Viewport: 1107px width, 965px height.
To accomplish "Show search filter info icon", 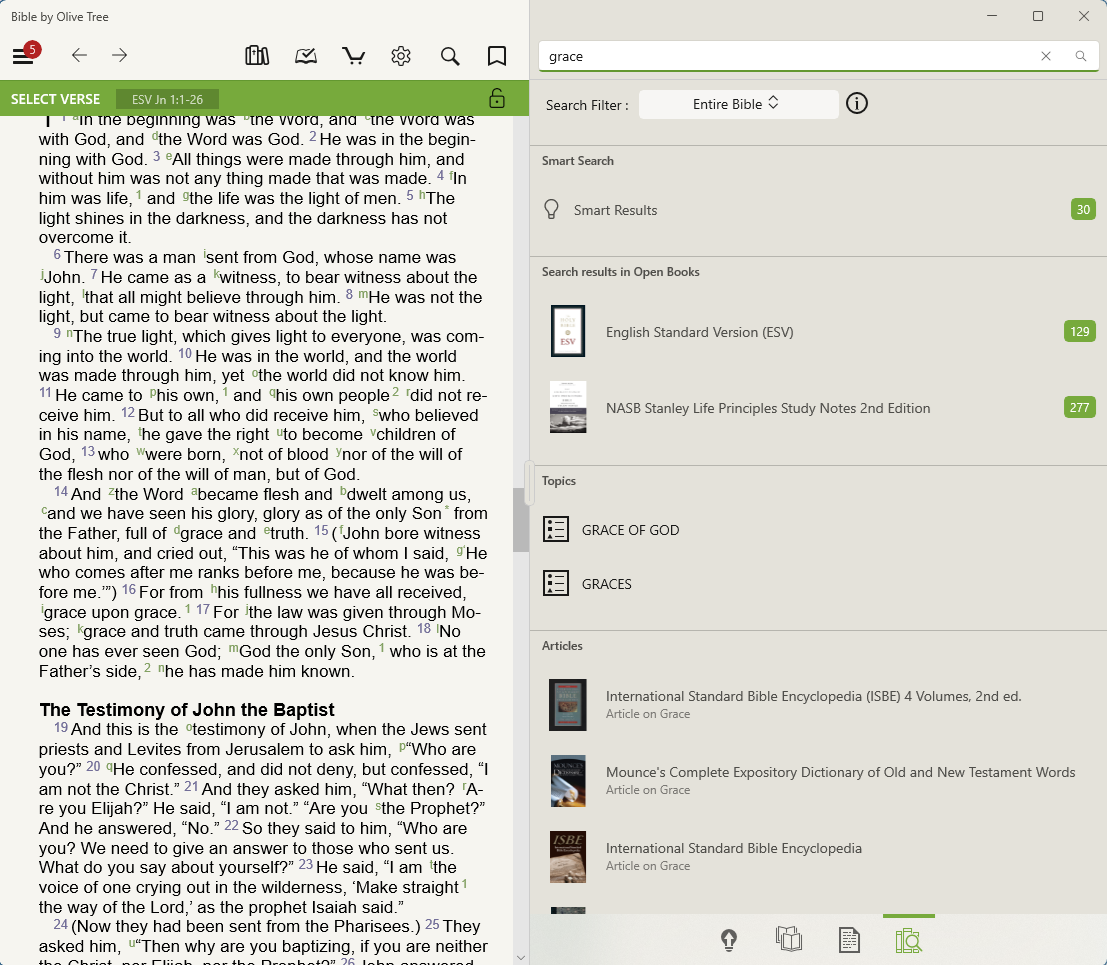I will click(856, 104).
